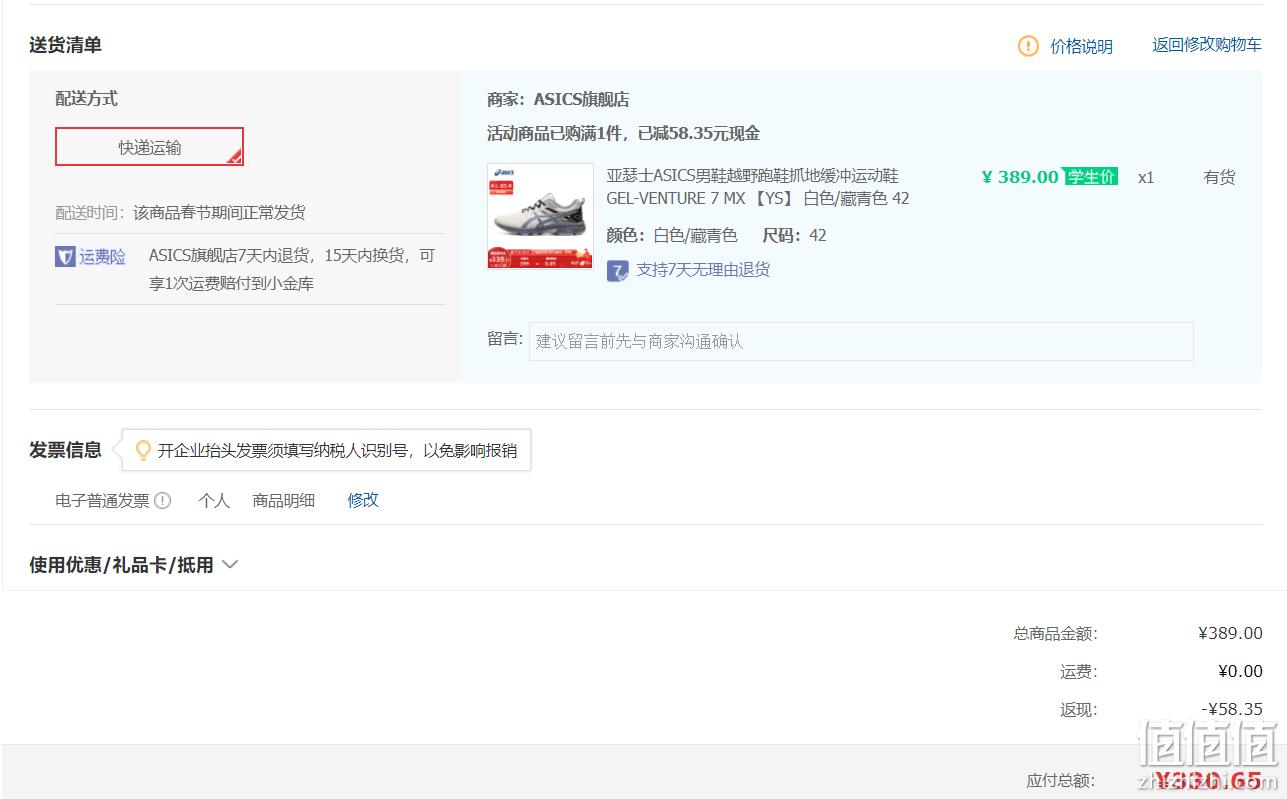Click the 有货 stock status text
The image size is (1287, 799).
(1219, 177)
